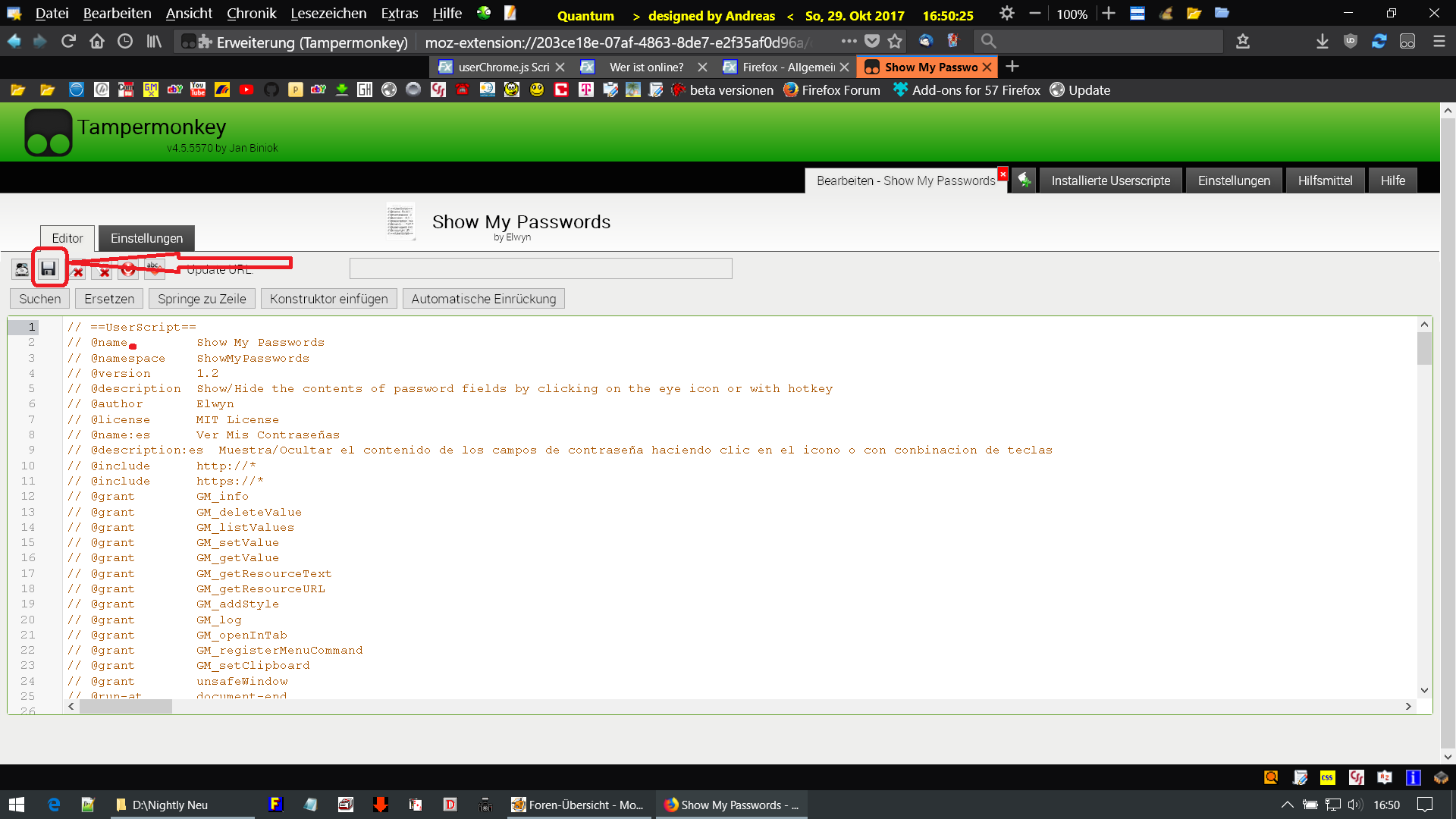The height and width of the screenshot is (819, 1456).
Task: Open the Installierte Userscripte tab
Action: pyautogui.click(x=1110, y=180)
